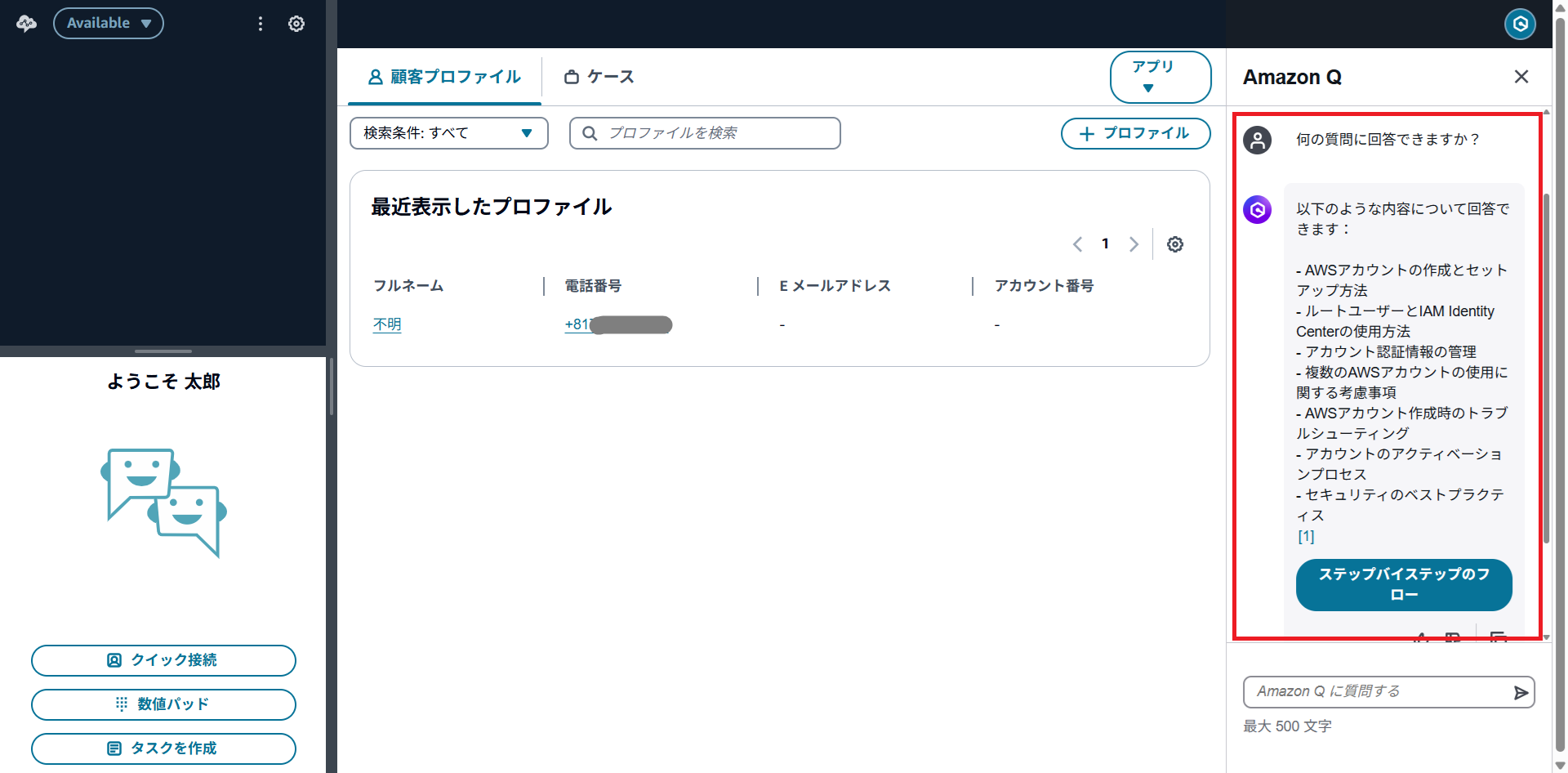Image resolution: width=1568 pixels, height=773 pixels.
Task: Open the 不明 profile link
Action: coord(387,324)
